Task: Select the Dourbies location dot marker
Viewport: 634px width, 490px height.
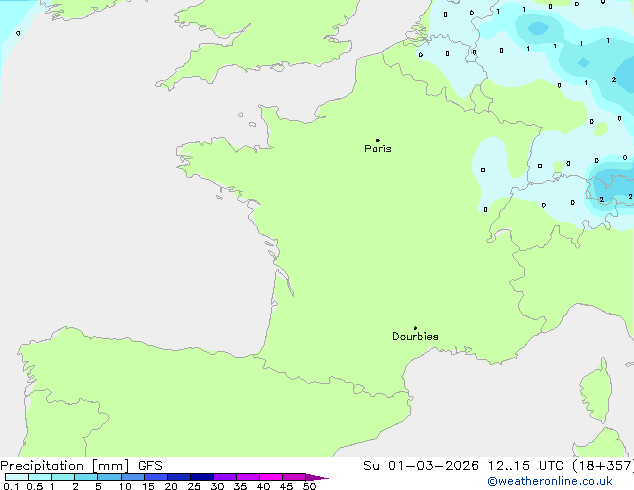Action: (x=415, y=328)
